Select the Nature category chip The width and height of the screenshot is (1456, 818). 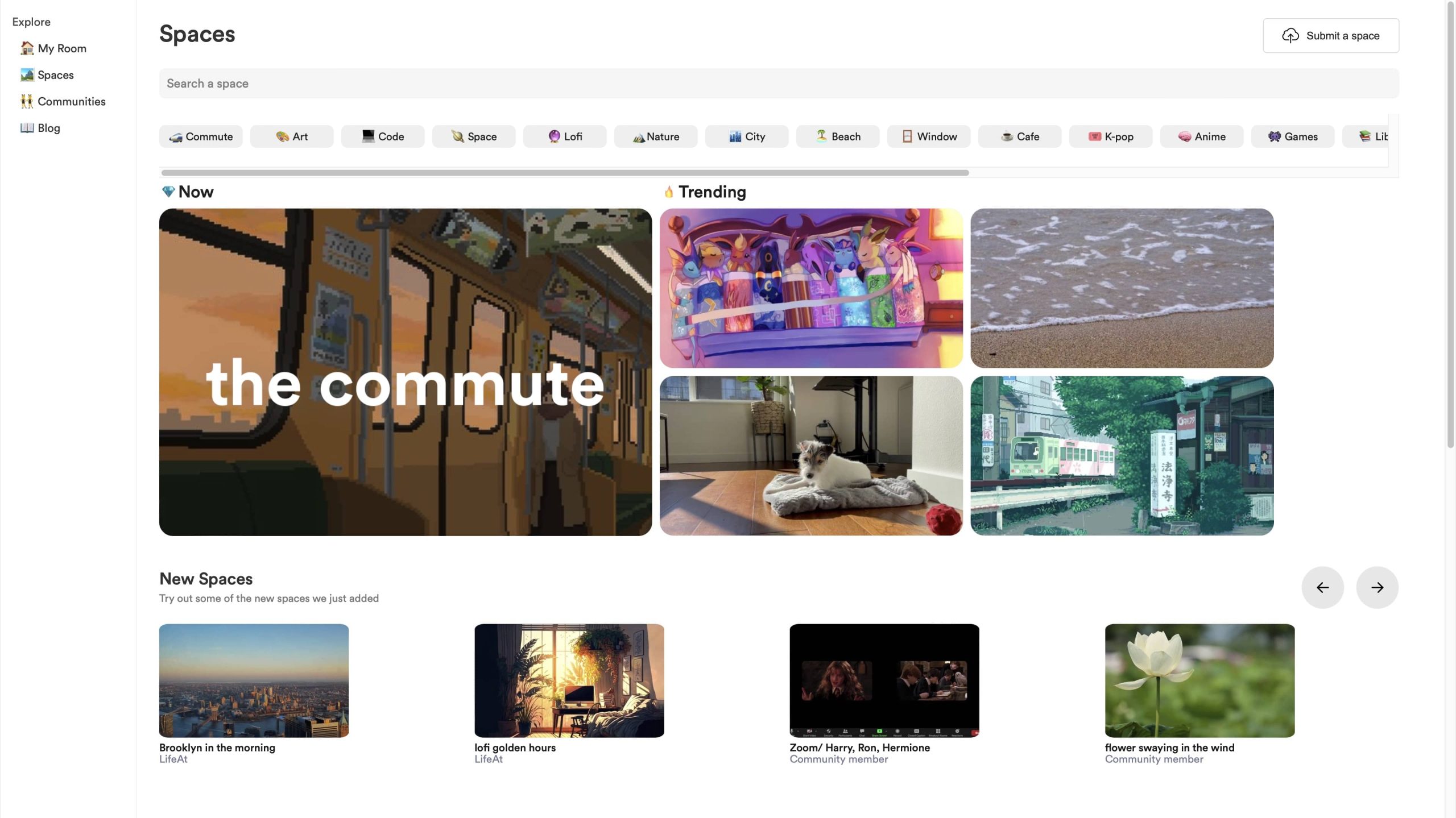click(656, 136)
